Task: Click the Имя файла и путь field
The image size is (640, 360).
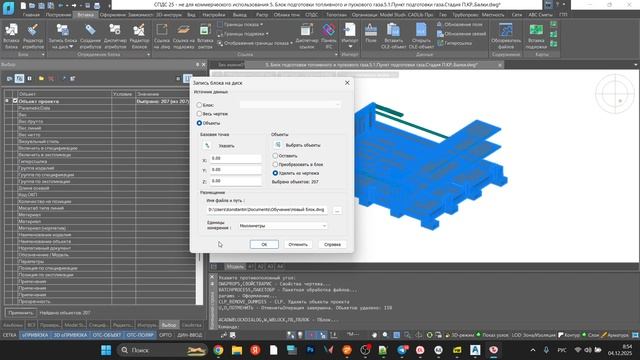Action: [267, 210]
